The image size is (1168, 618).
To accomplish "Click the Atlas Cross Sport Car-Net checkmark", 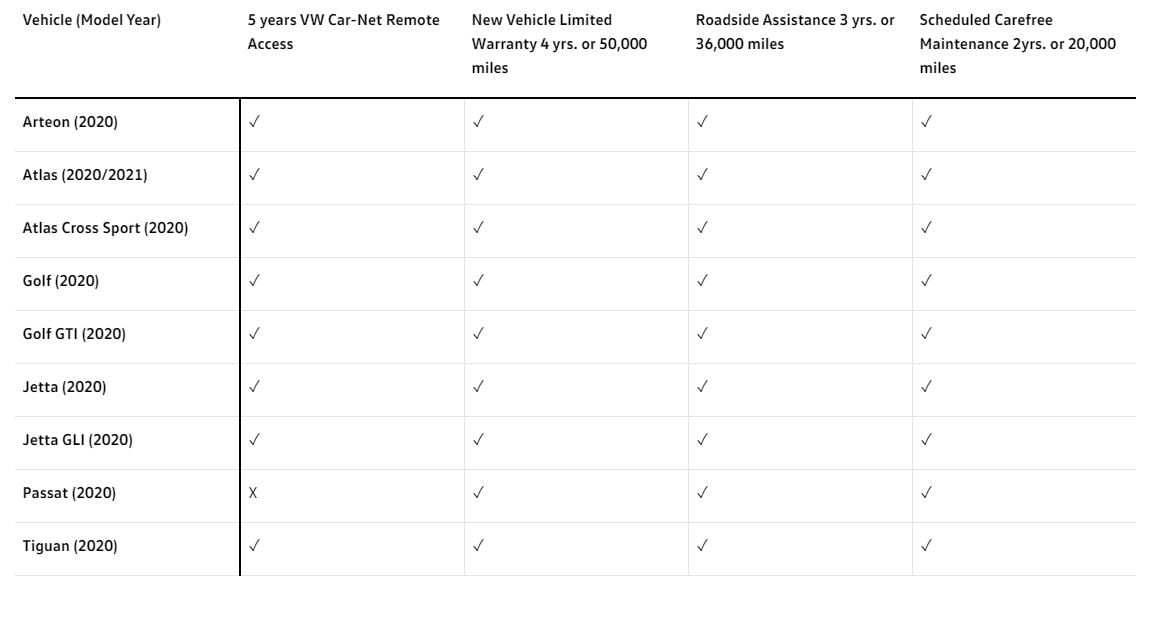I will 255,228.
